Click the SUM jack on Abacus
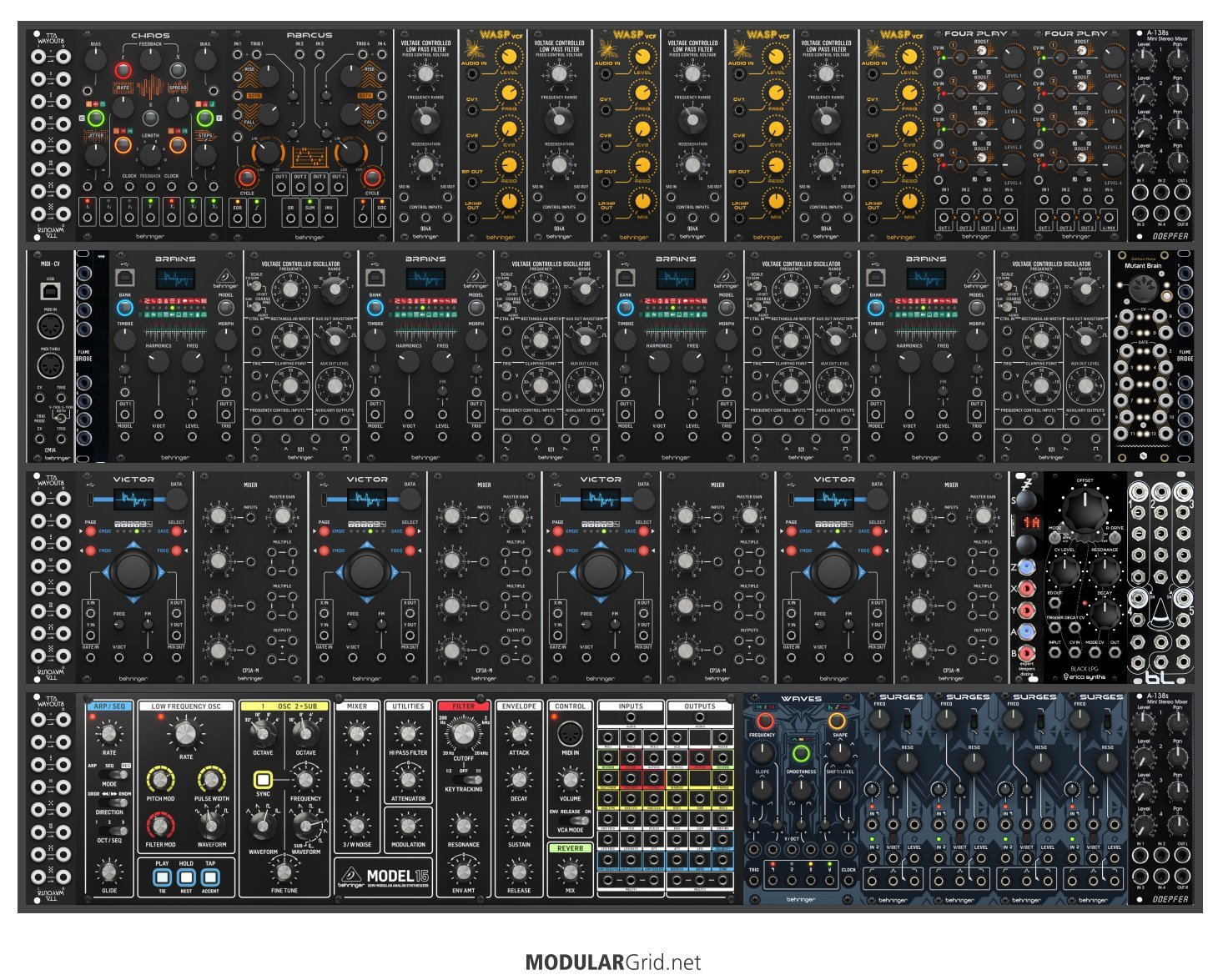Image resolution: width=1228 pixels, height=980 pixels. coord(310,219)
